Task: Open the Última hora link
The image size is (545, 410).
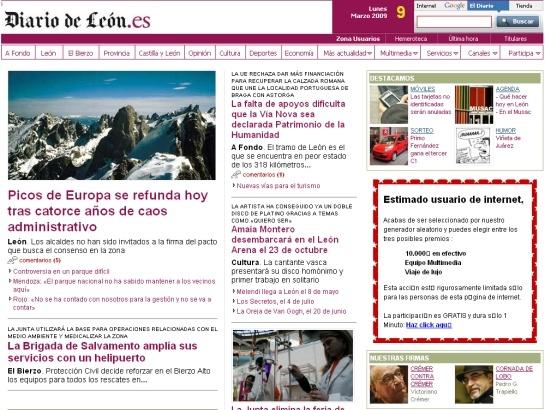Action: [463, 39]
